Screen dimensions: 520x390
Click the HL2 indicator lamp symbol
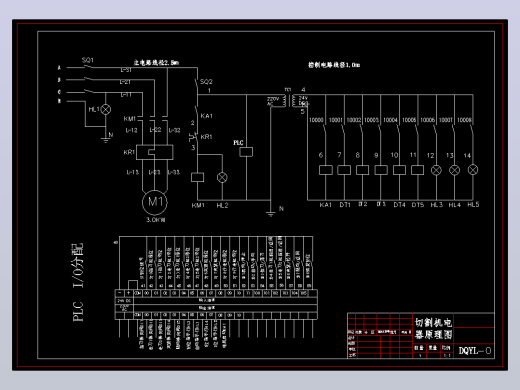(x=222, y=177)
